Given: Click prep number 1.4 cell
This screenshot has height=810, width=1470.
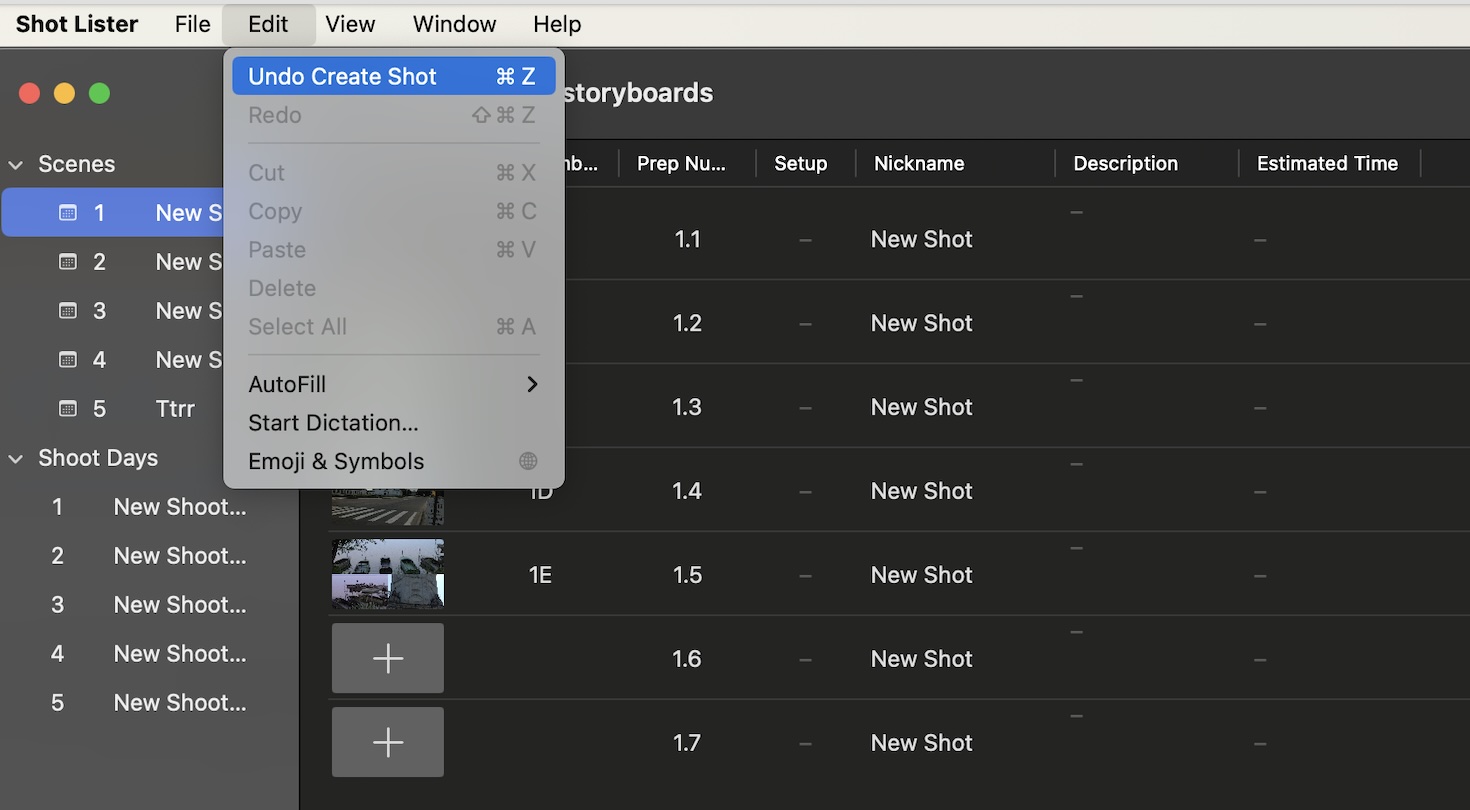Looking at the screenshot, I should [687, 491].
